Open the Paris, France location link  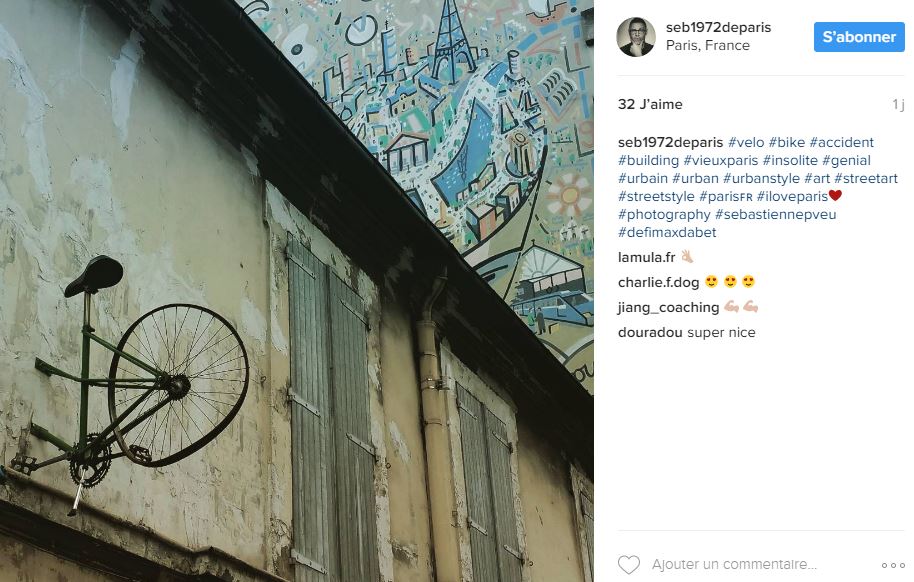coord(708,45)
